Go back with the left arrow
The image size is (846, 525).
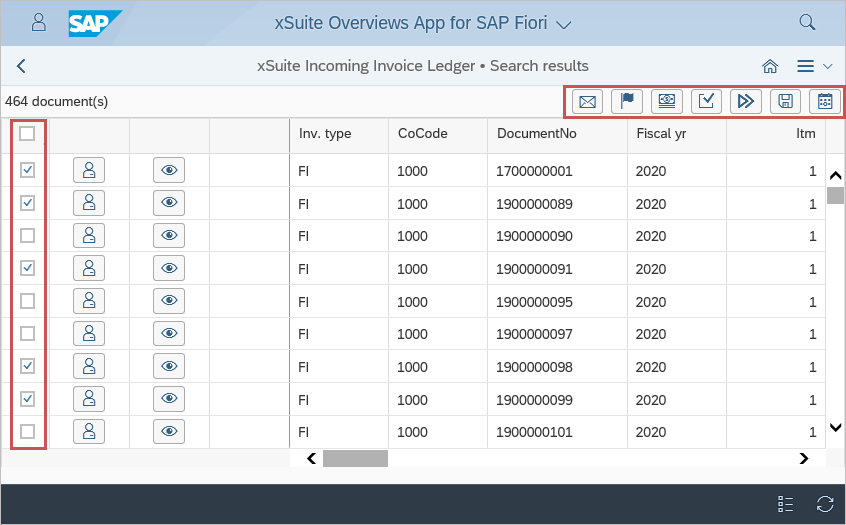(21, 66)
